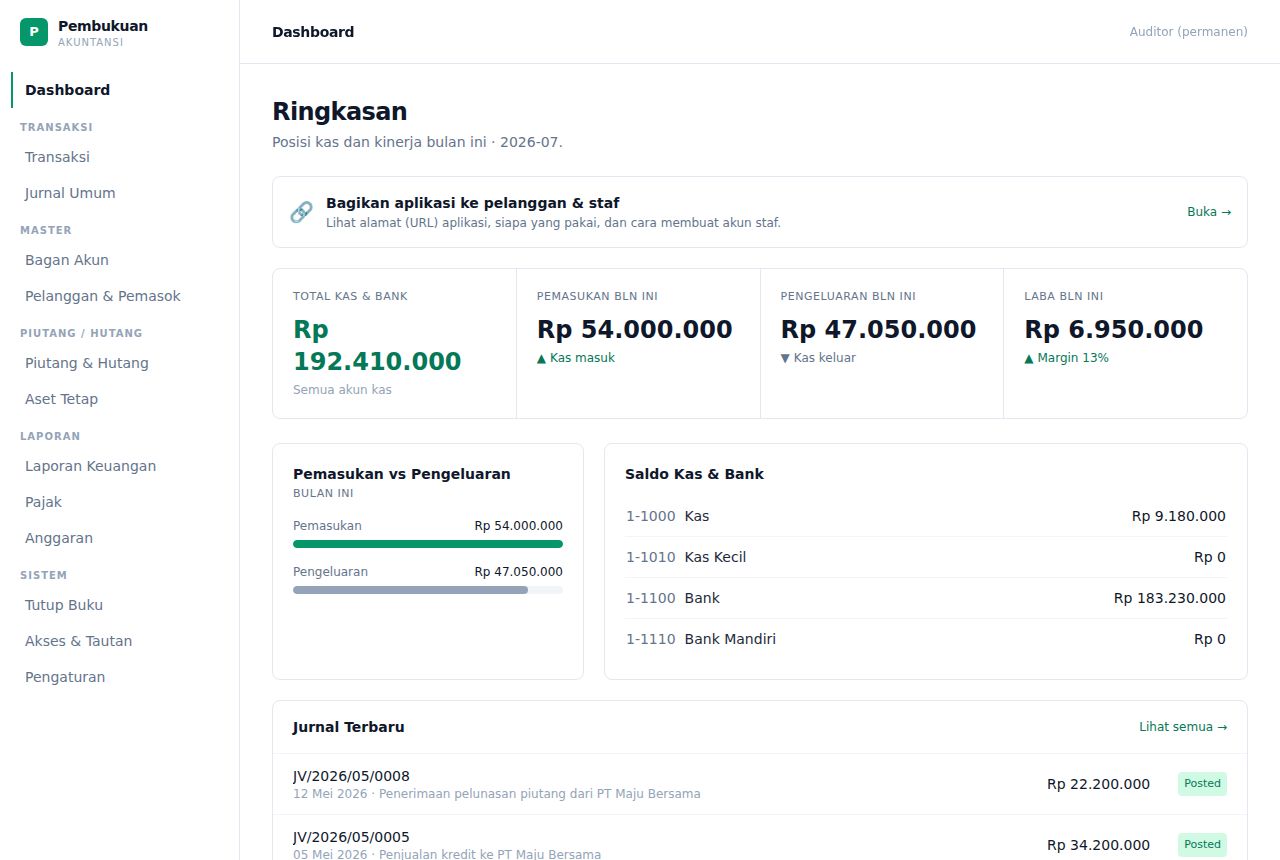This screenshot has width=1280, height=860.
Task: Click the Saldo Kas & Bank card title
Action: 694,474
